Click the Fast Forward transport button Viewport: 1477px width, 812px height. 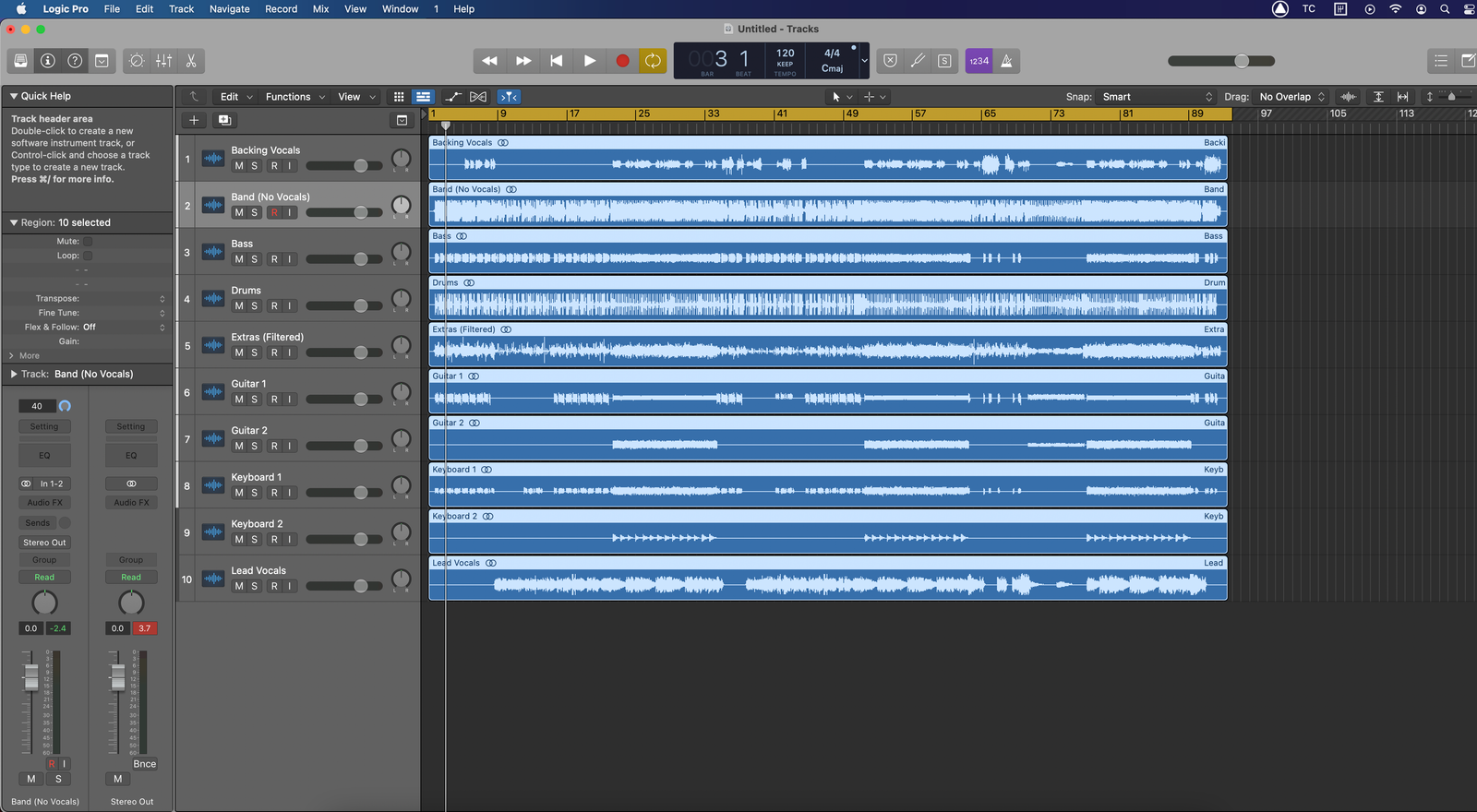click(523, 61)
